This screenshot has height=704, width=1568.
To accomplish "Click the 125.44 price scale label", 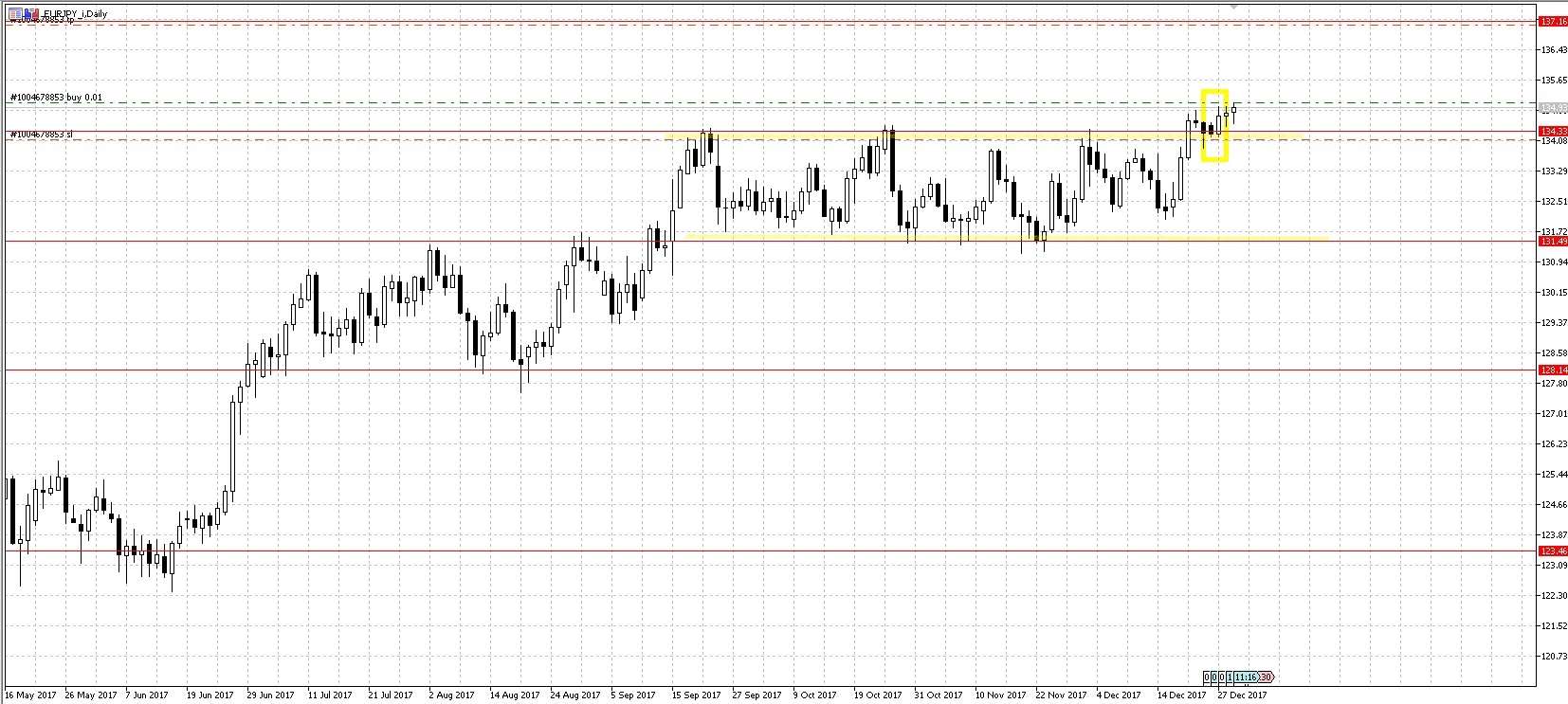I will pyautogui.click(x=1553, y=475).
